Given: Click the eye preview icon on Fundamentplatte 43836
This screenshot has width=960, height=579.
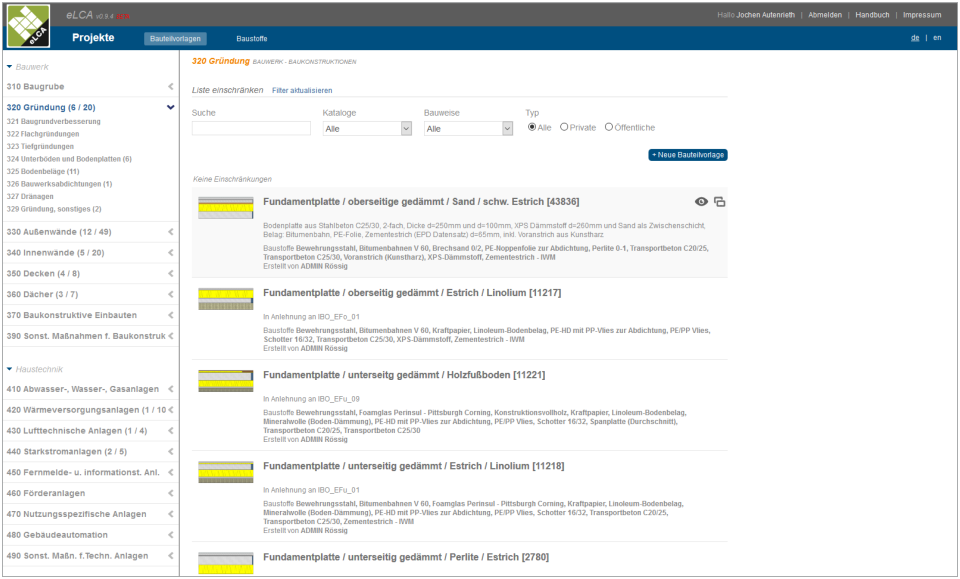Looking at the screenshot, I should click(700, 202).
